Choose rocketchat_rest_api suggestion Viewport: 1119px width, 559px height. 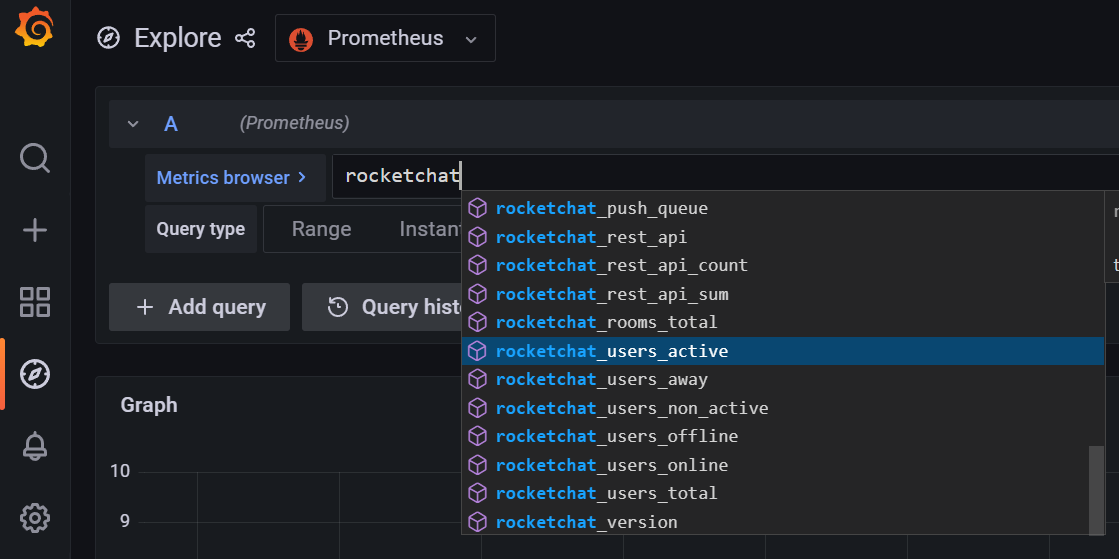tap(783, 237)
